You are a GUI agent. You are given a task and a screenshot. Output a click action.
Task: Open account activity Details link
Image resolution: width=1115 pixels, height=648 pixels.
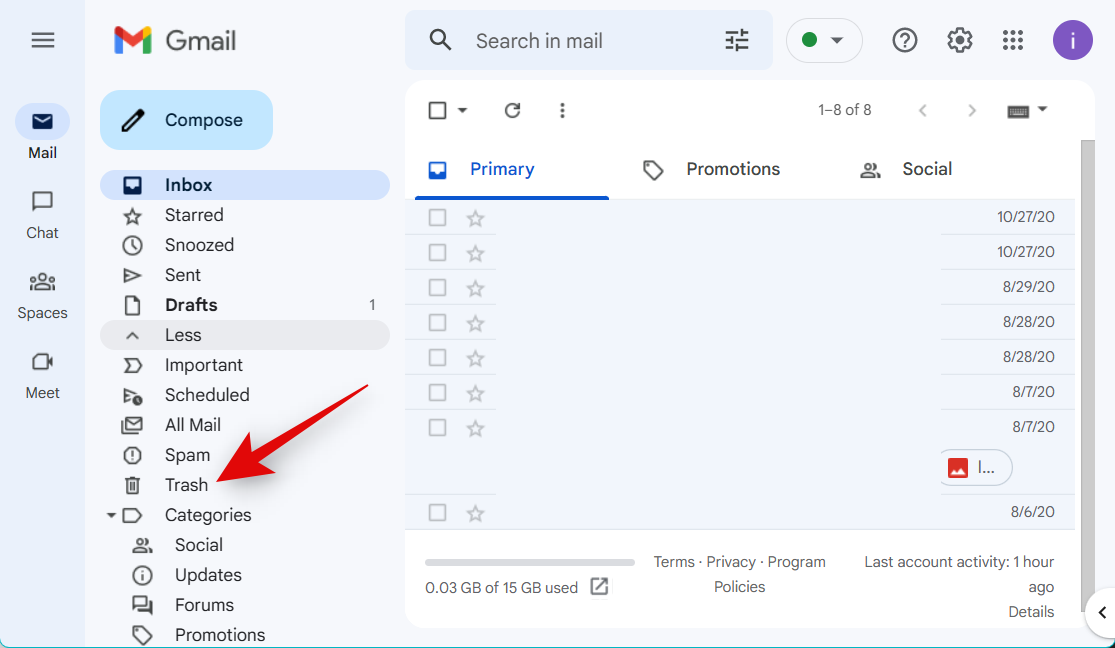(x=1031, y=612)
